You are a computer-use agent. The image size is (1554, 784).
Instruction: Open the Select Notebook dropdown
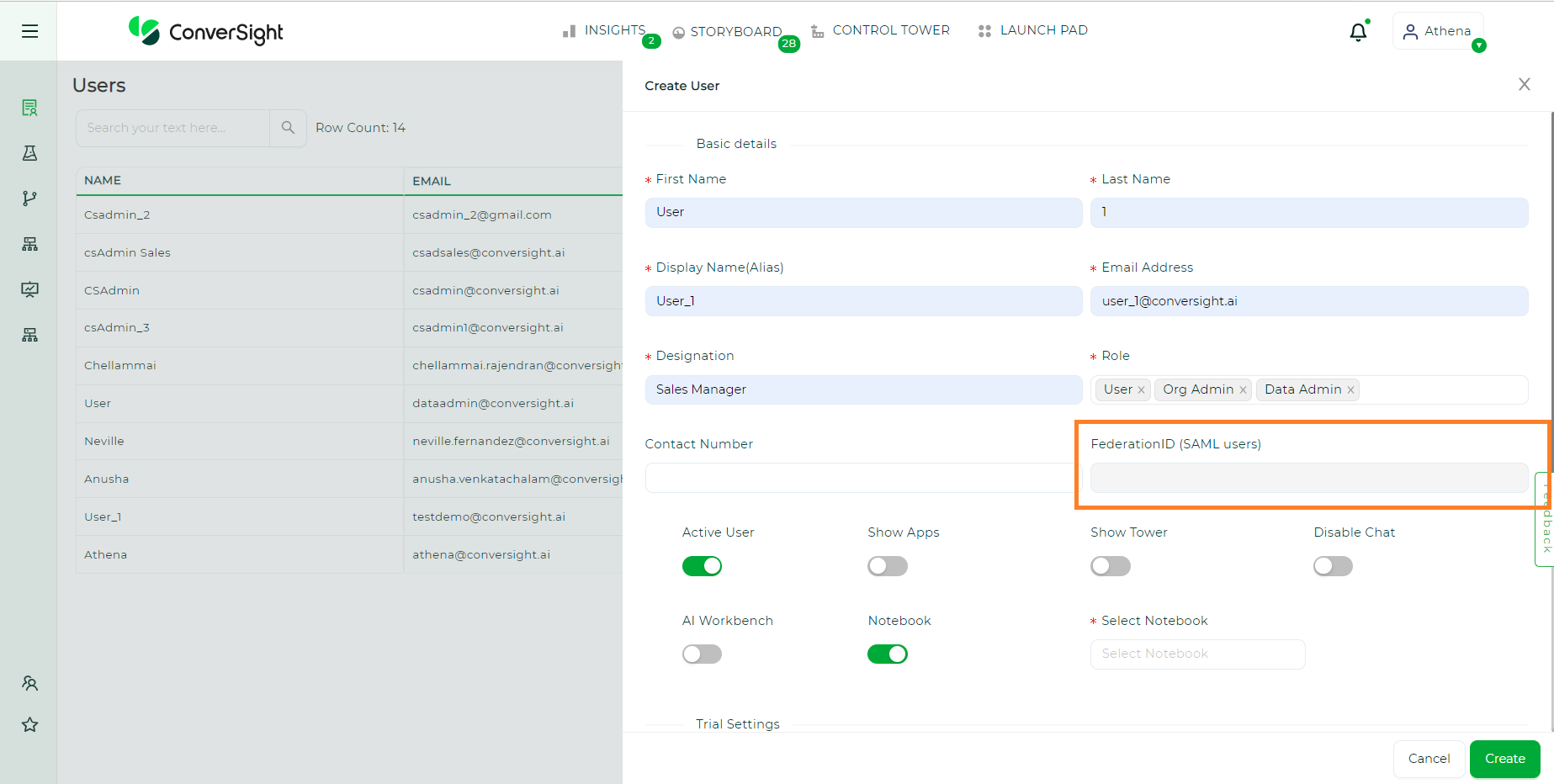(x=1196, y=654)
